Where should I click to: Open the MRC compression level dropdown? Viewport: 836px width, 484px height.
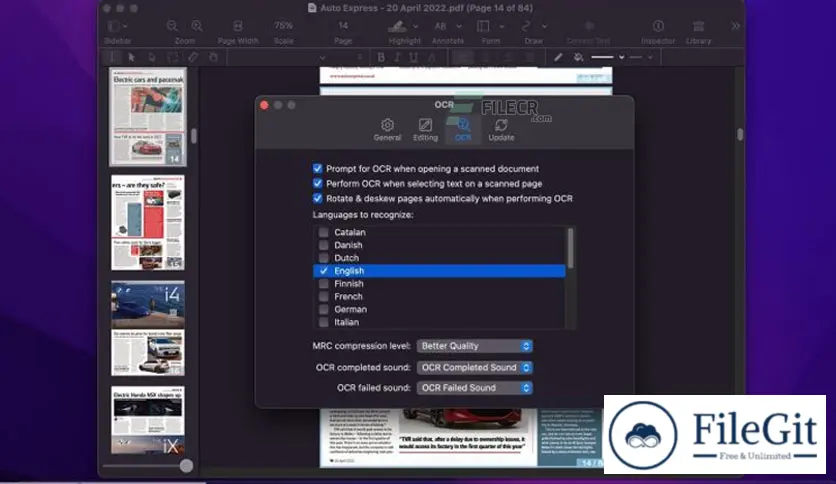tap(475, 346)
